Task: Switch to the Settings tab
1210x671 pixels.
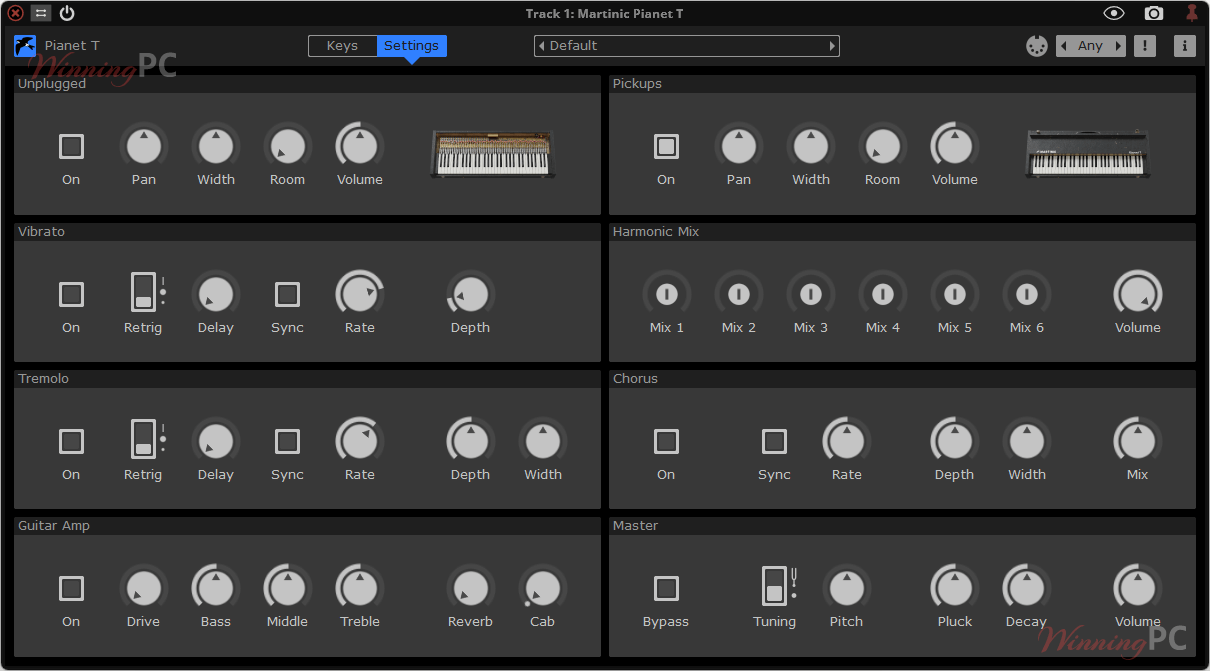Action: (412, 46)
